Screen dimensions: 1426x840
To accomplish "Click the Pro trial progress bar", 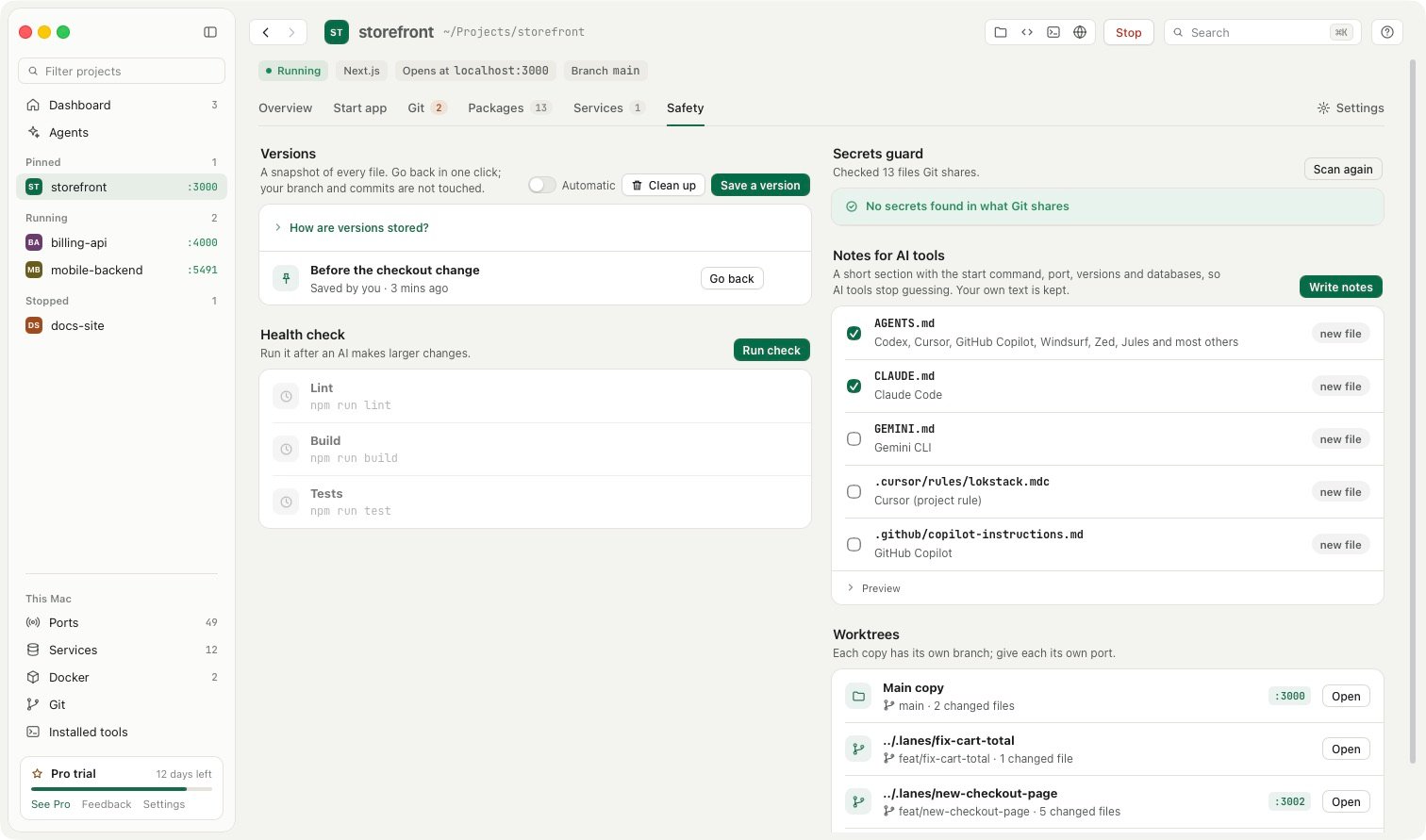I will point(122,788).
